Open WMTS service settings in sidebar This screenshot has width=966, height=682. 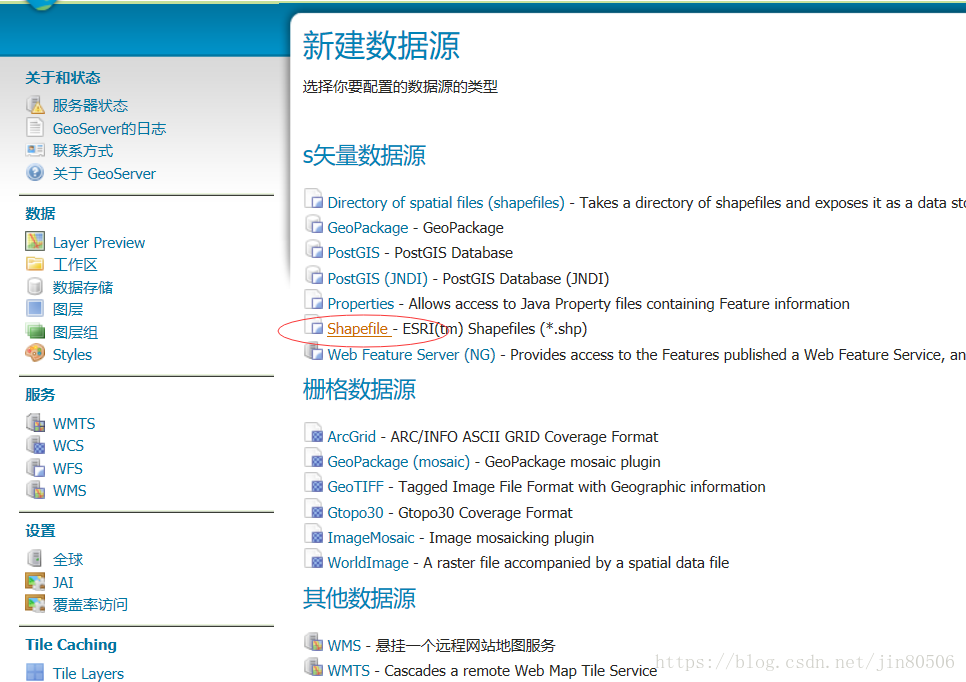74,424
